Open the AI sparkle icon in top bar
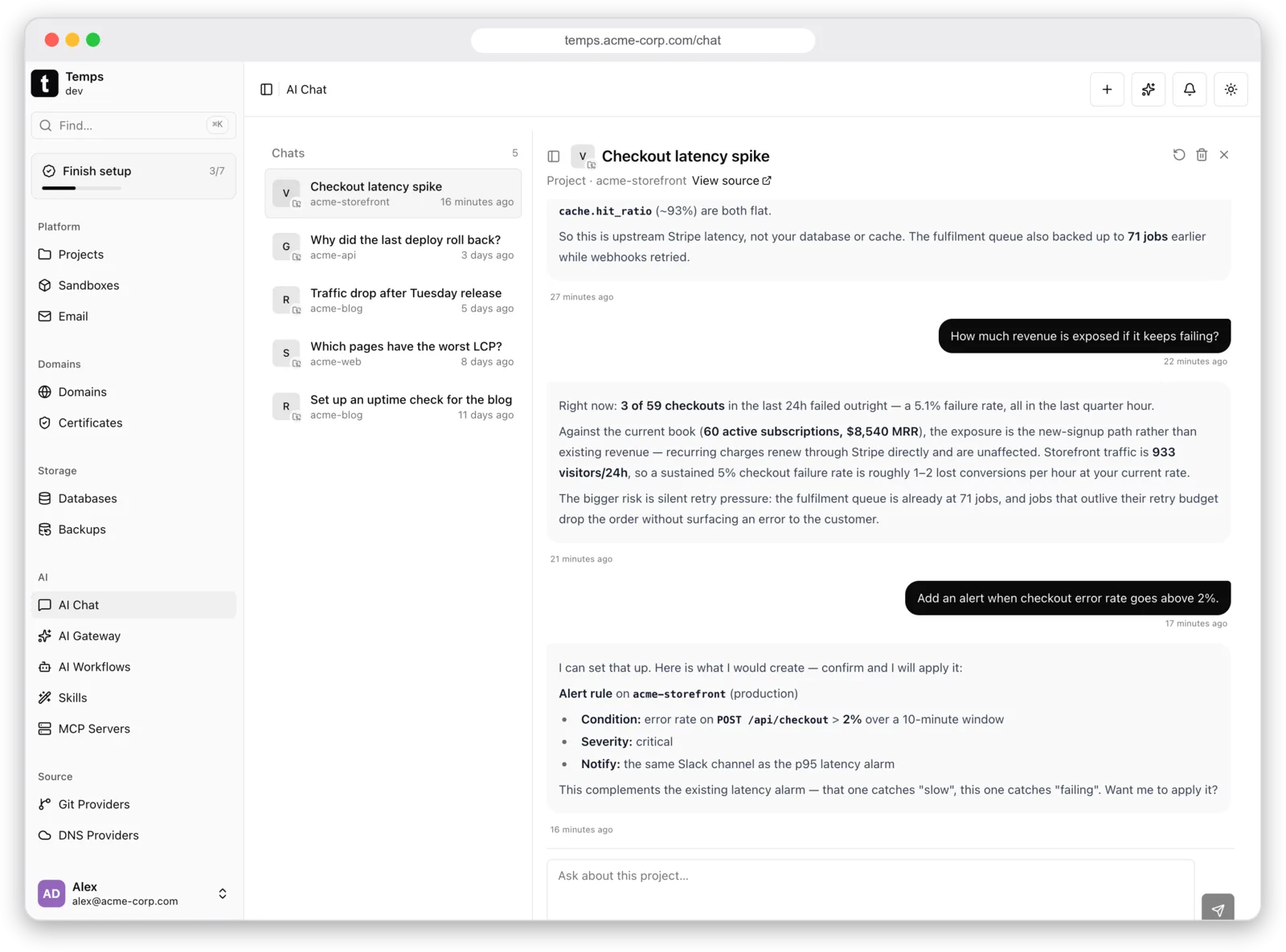Image resolution: width=1286 pixels, height=952 pixels. coord(1148,89)
